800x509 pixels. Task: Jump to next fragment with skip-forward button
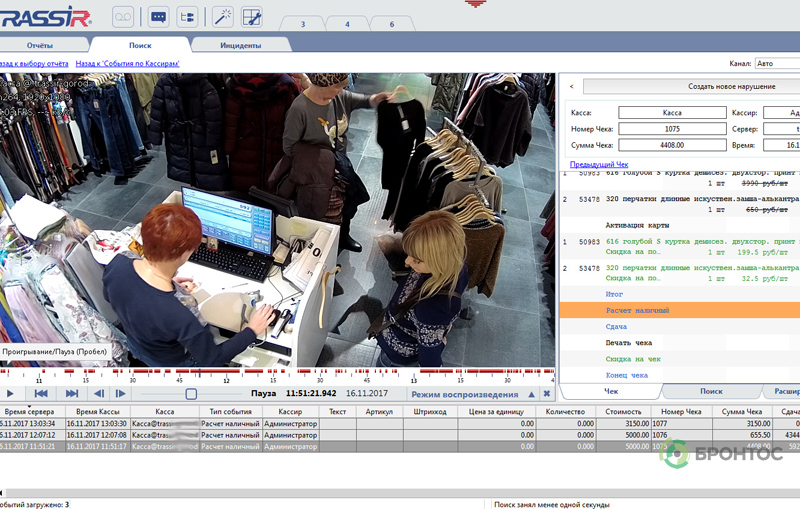pyautogui.click(x=72, y=394)
